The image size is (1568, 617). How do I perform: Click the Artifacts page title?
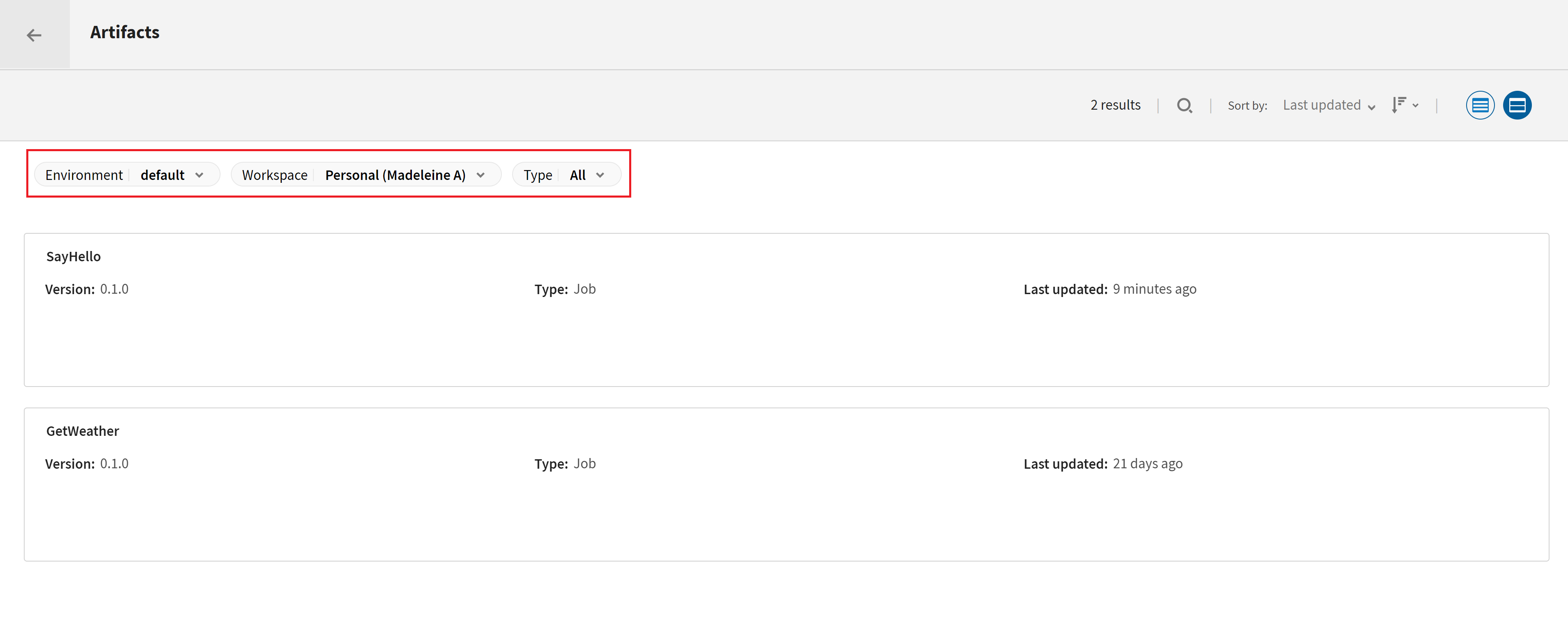tap(125, 32)
